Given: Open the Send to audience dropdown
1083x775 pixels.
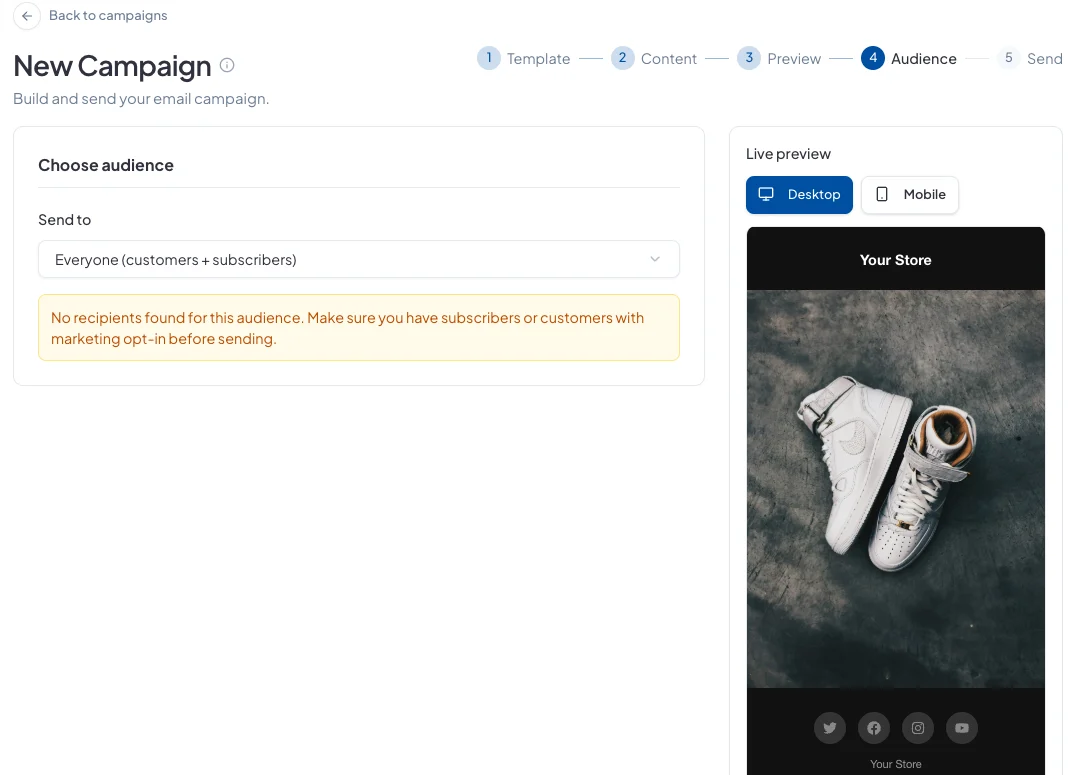Looking at the screenshot, I should coord(358,260).
